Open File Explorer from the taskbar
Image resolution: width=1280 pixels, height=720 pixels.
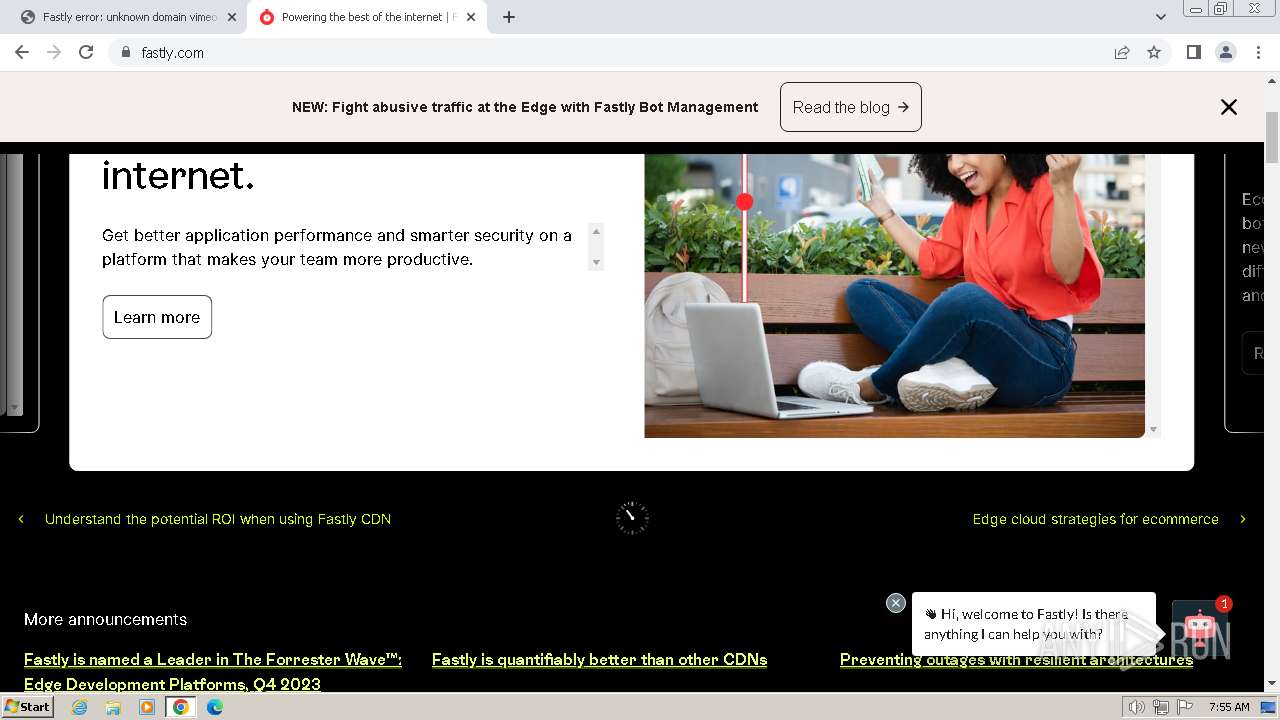[113, 707]
